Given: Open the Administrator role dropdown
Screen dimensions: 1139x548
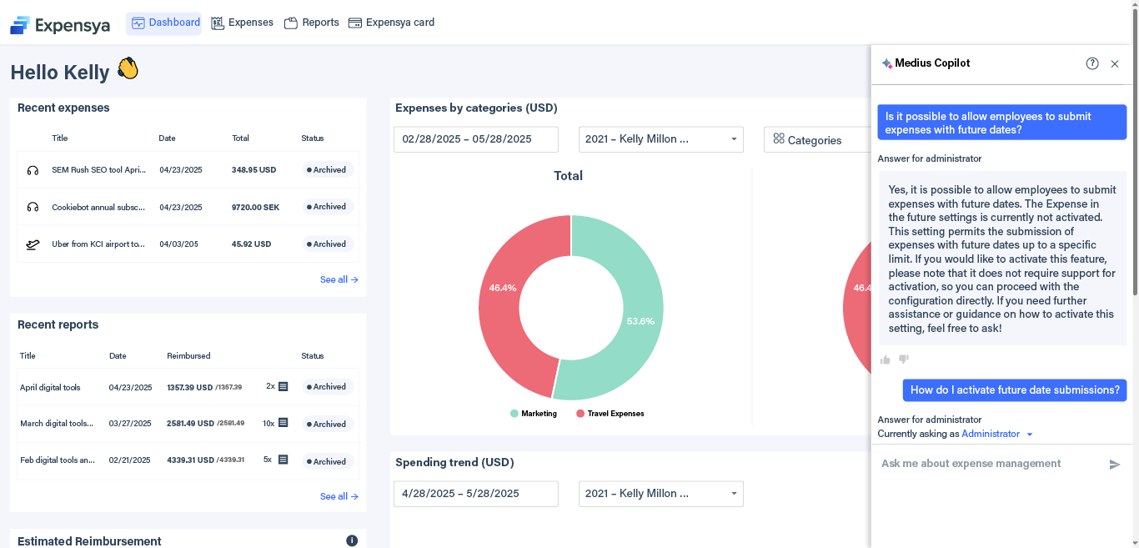Looking at the screenshot, I should pos(997,434).
